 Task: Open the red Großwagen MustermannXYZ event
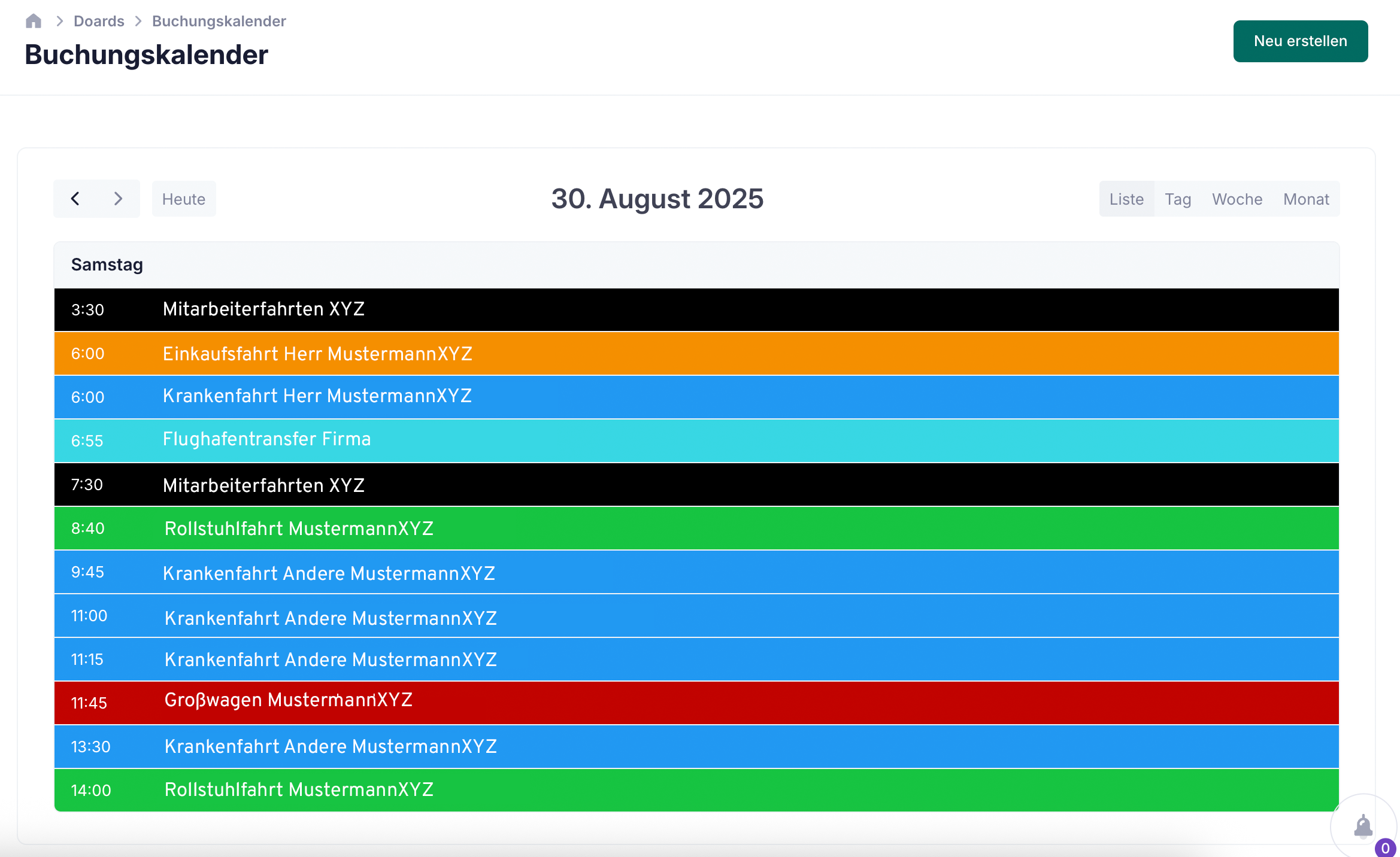288,701
